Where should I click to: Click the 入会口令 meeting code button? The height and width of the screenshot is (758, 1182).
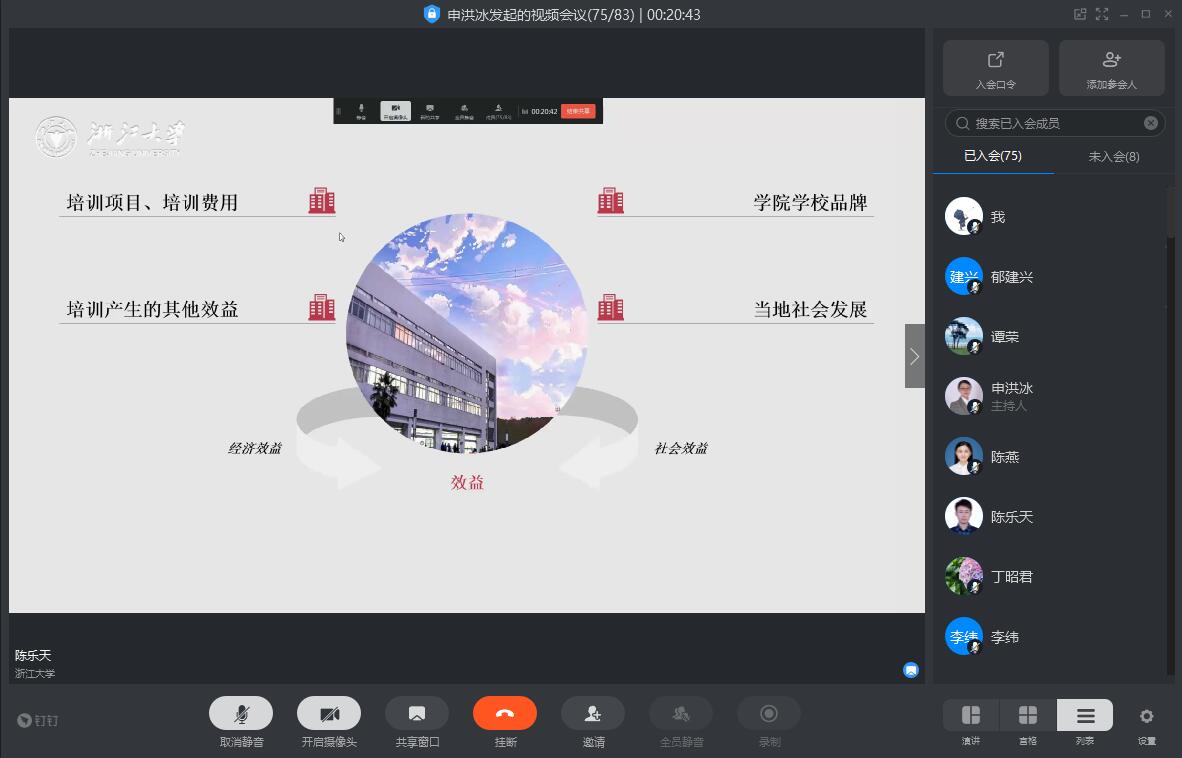coord(995,68)
